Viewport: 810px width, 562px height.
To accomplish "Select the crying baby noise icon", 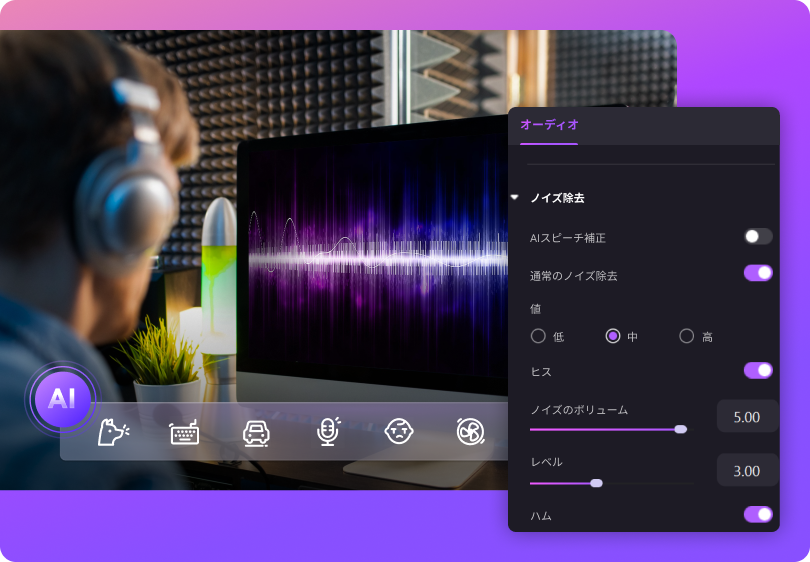I will tap(399, 431).
